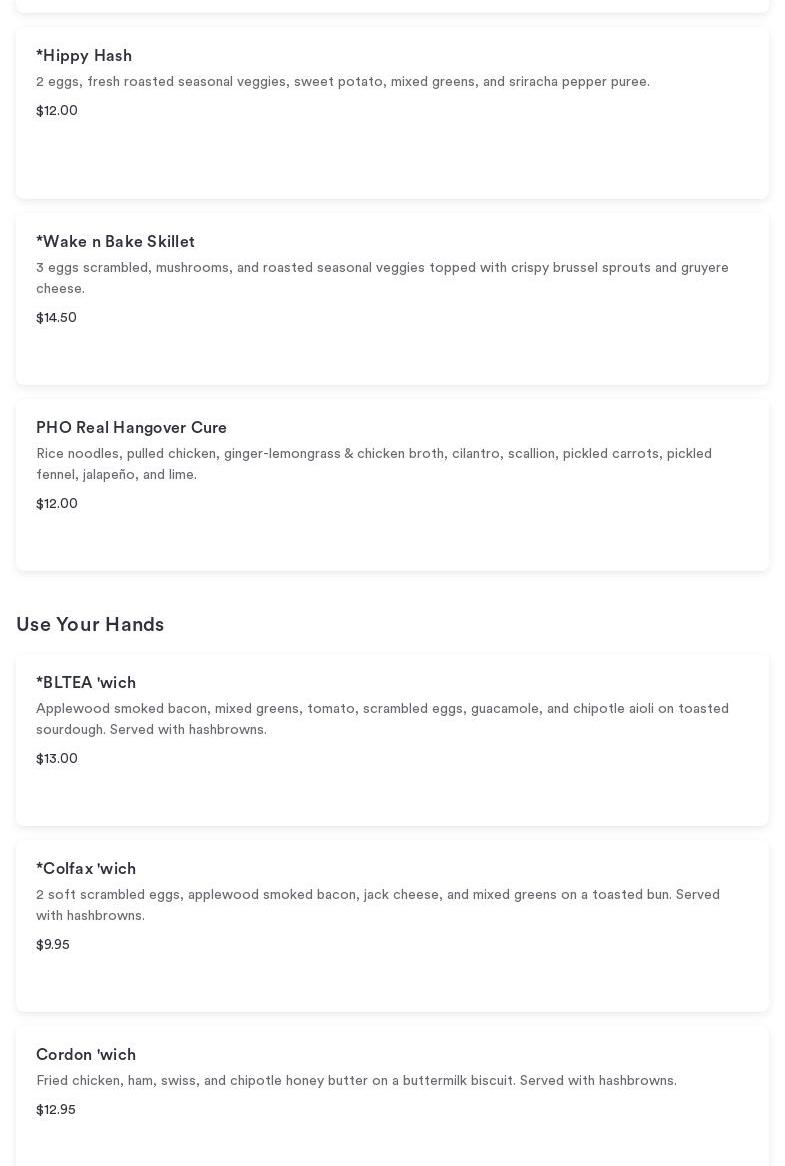
Task: Click the Colfax 'wich soft scrambled eggs description
Action: coord(378,905)
